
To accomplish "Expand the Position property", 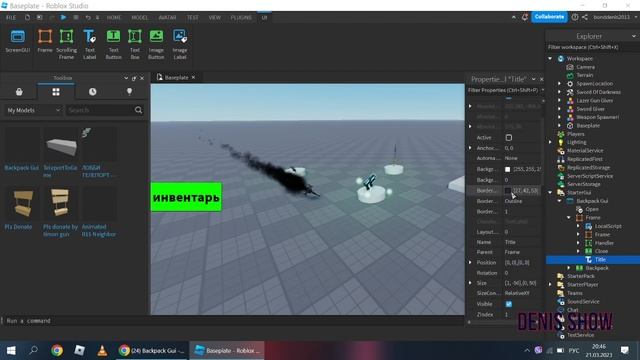I will pos(470,262).
